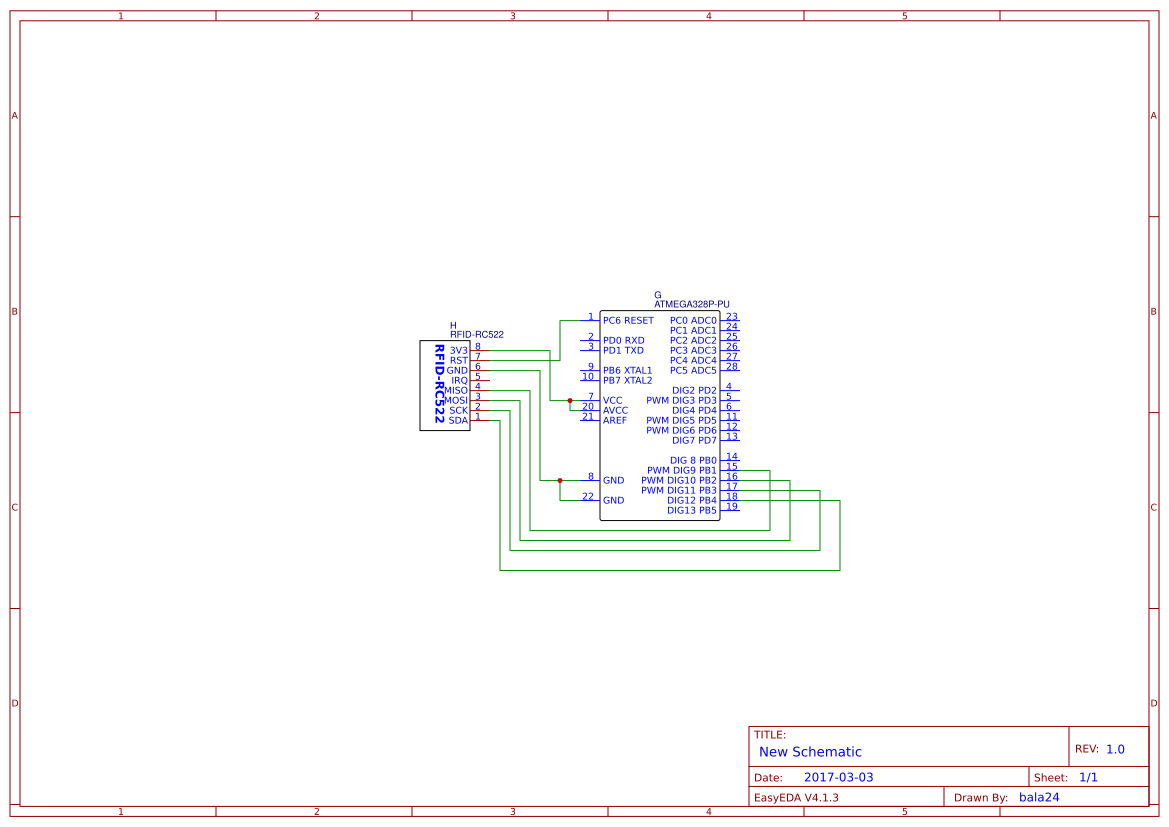The image size is (1169, 827).
Task: Select the red junction dot near VCC
Action: click(x=570, y=399)
